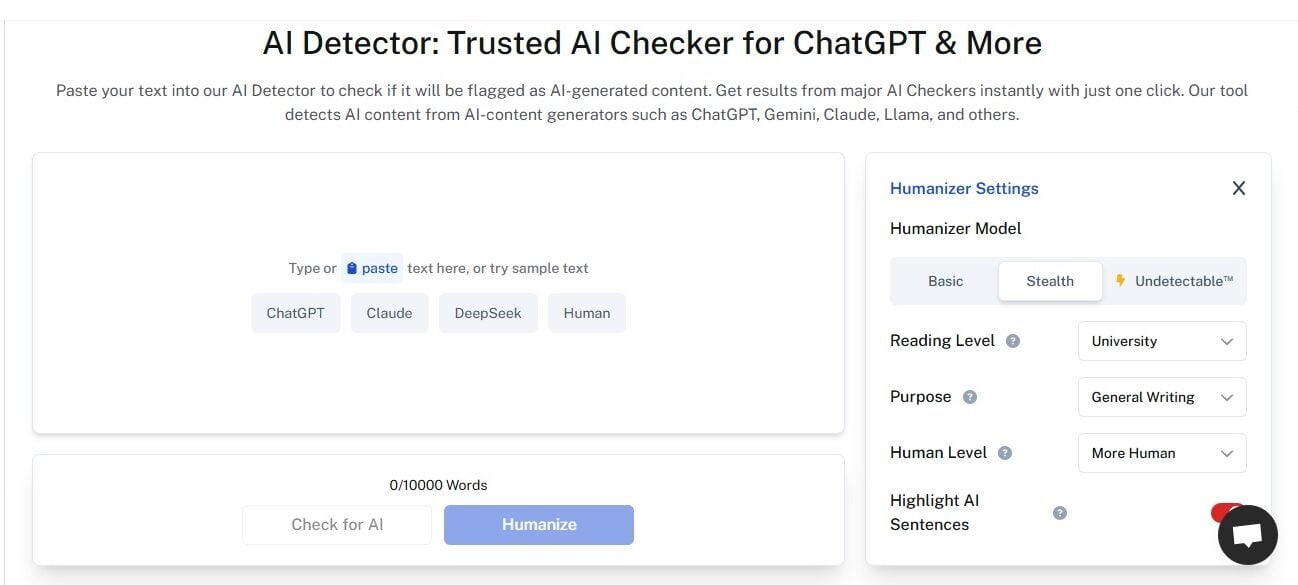Screen dimensions: 1298x585
Task: Open the Human Level More Human dropdown
Action: point(1162,453)
